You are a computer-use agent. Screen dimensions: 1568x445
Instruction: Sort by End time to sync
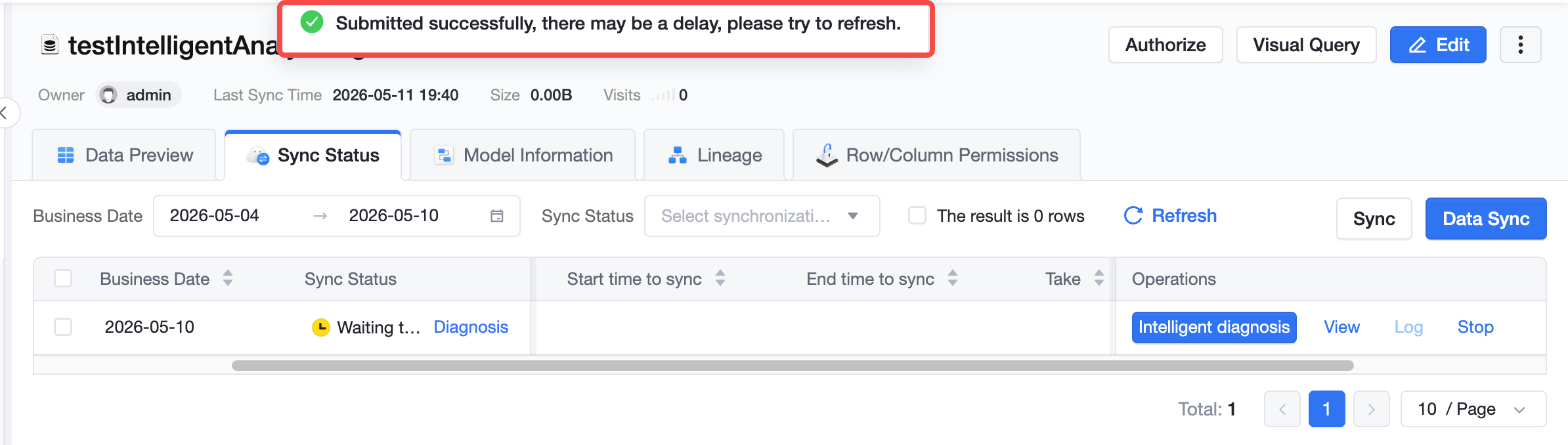pos(953,278)
